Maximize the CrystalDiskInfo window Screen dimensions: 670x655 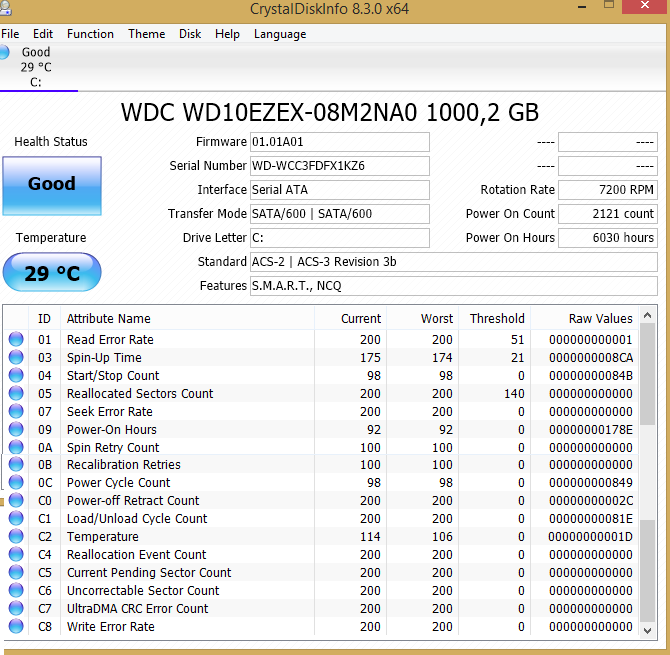609,5
